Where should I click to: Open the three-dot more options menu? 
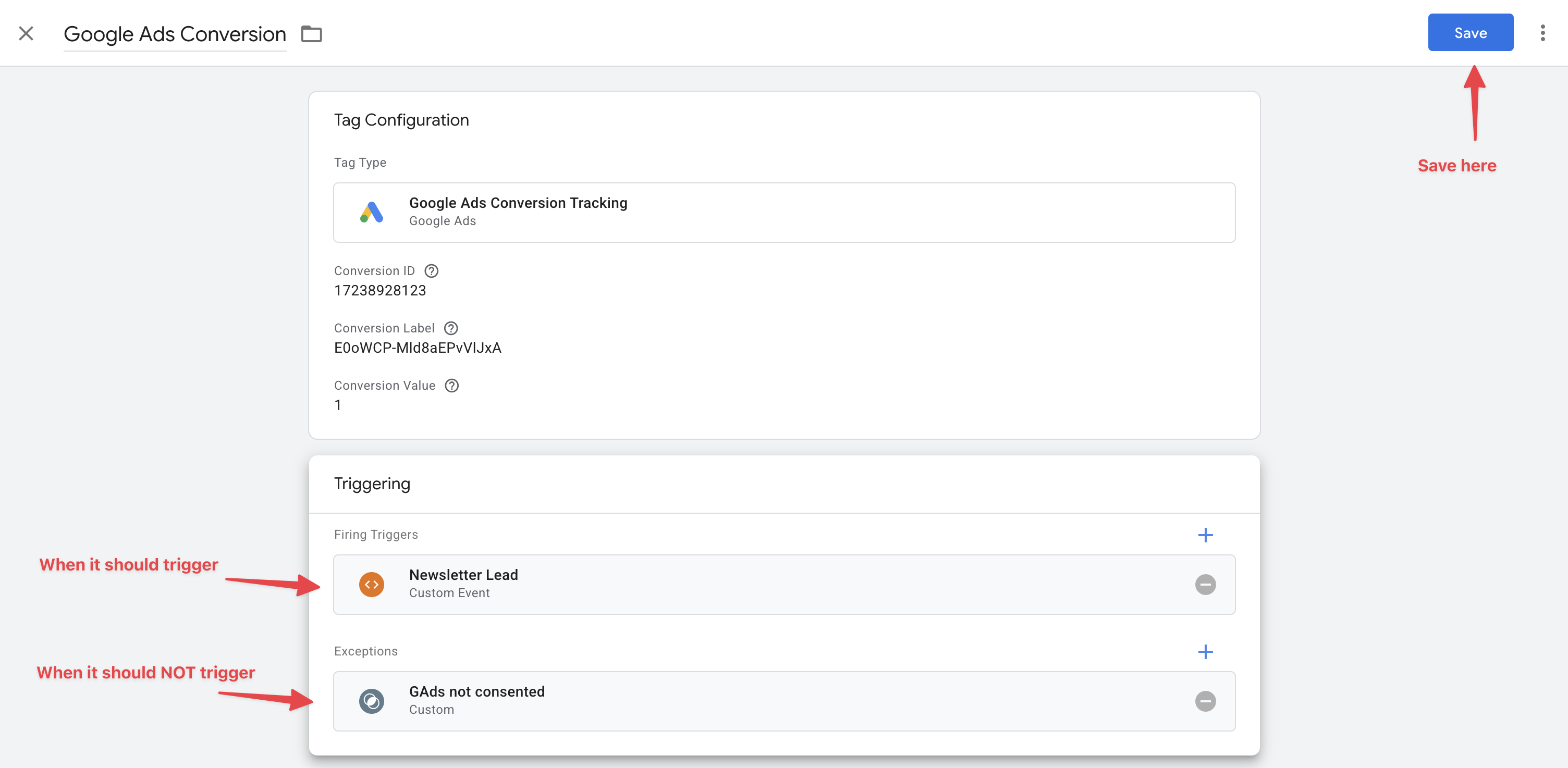pos(1542,33)
